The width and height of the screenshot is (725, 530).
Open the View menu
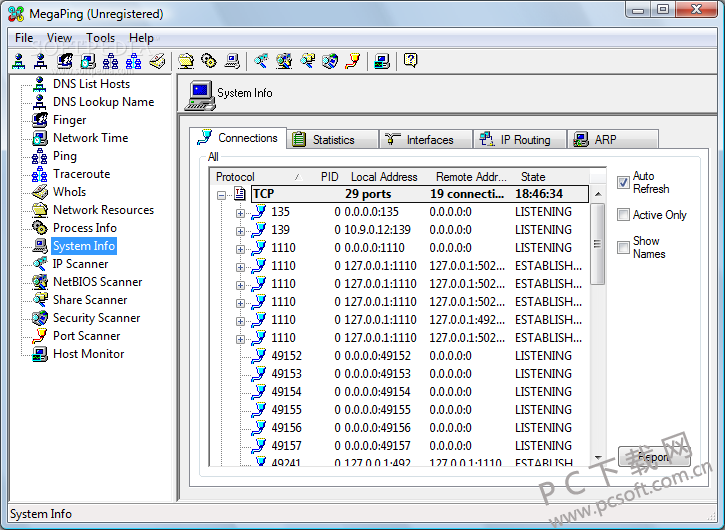[x=59, y=38]
